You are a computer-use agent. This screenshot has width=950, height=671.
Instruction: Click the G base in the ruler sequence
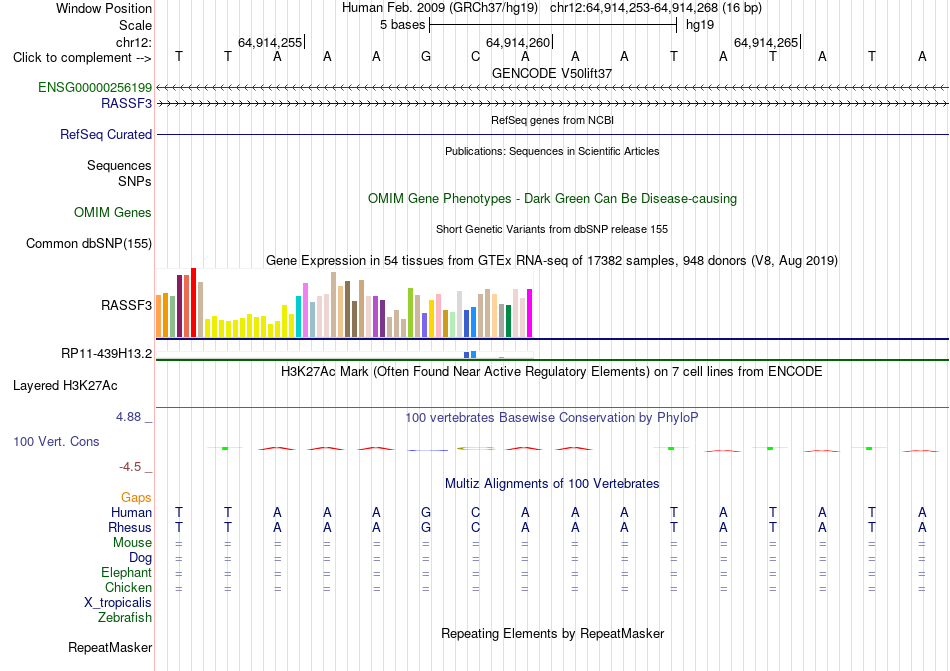tap(426, 56)
